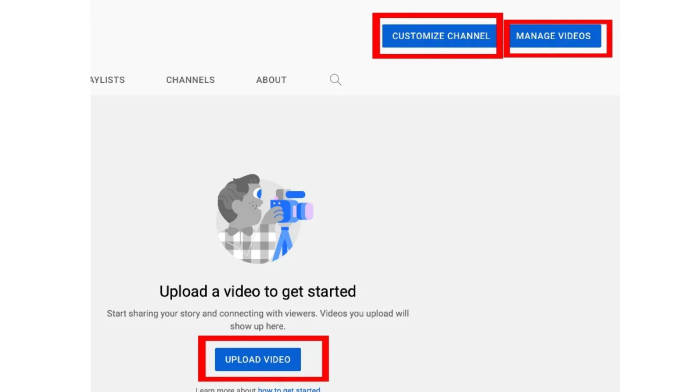Image resolution: width=696 pixels, height=392 pixels.
Task: Click the 'Learn more about' text line
Action: click(257, 389)
